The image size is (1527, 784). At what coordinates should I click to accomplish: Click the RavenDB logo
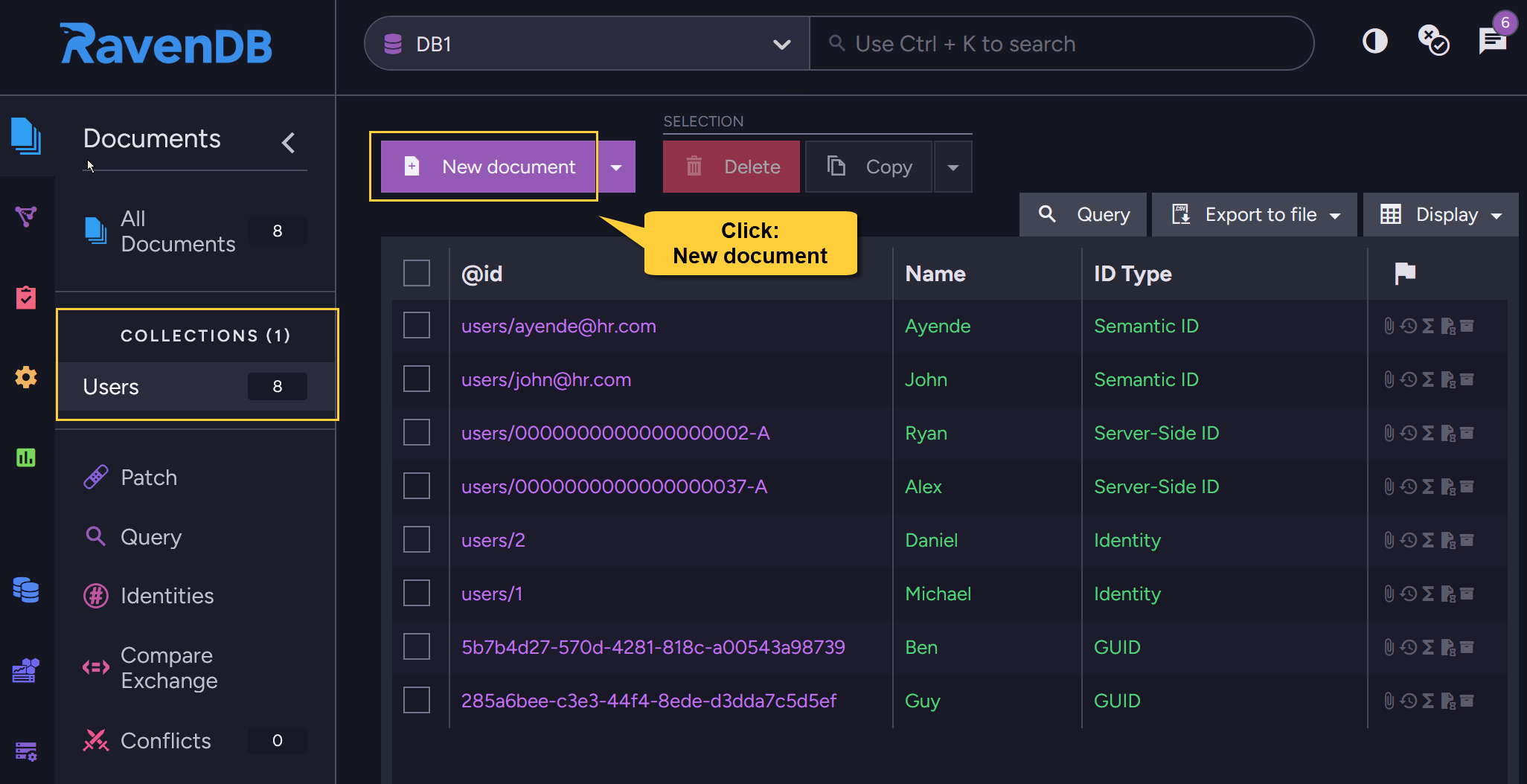[166, 44]
